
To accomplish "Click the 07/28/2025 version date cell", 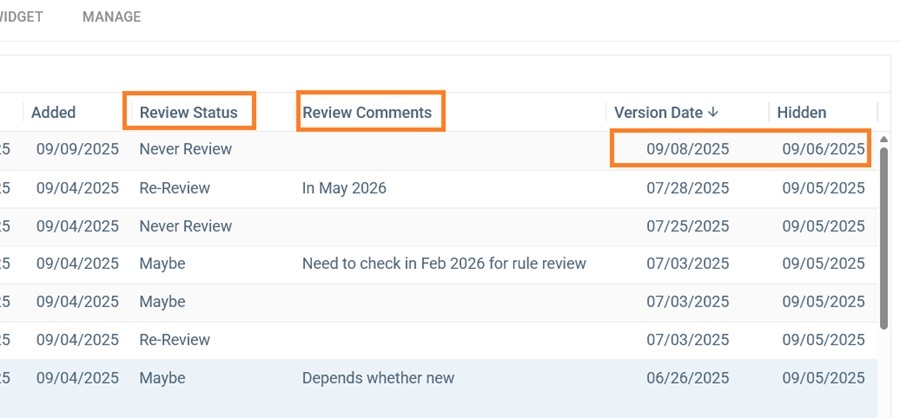I will (x=687, y=188).
